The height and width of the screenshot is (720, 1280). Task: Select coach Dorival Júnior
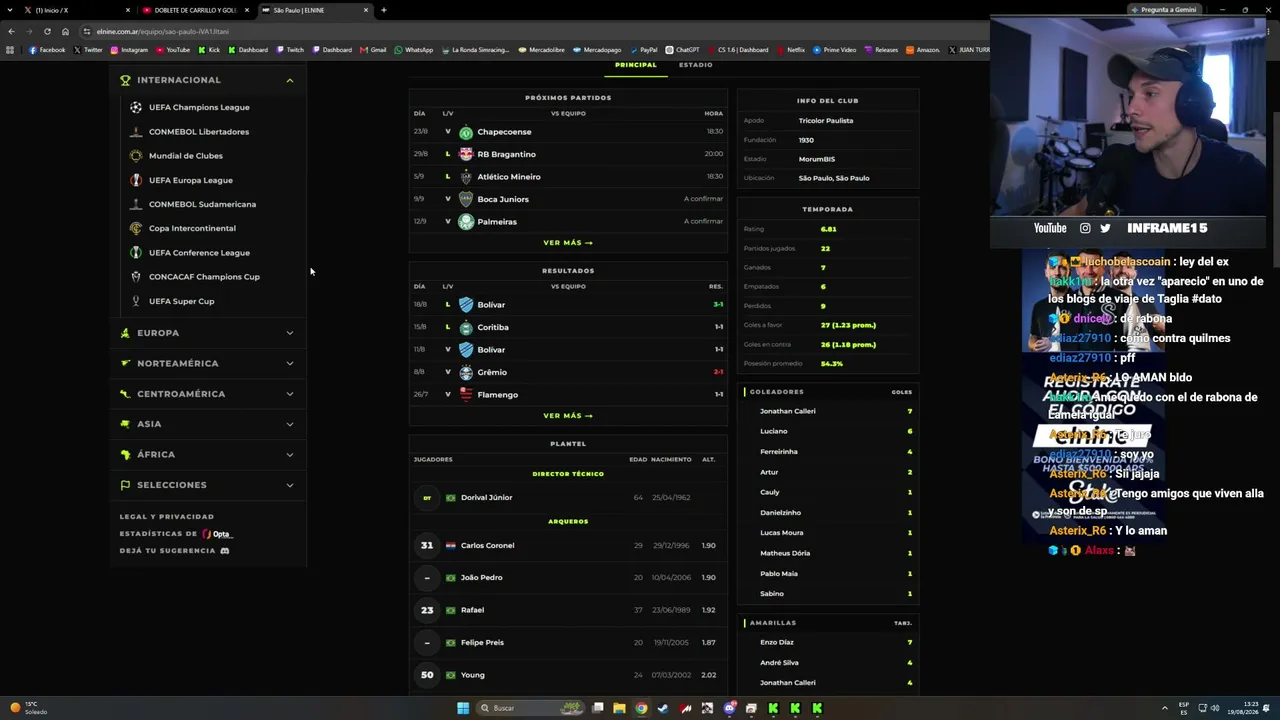[x=486, y=498]
